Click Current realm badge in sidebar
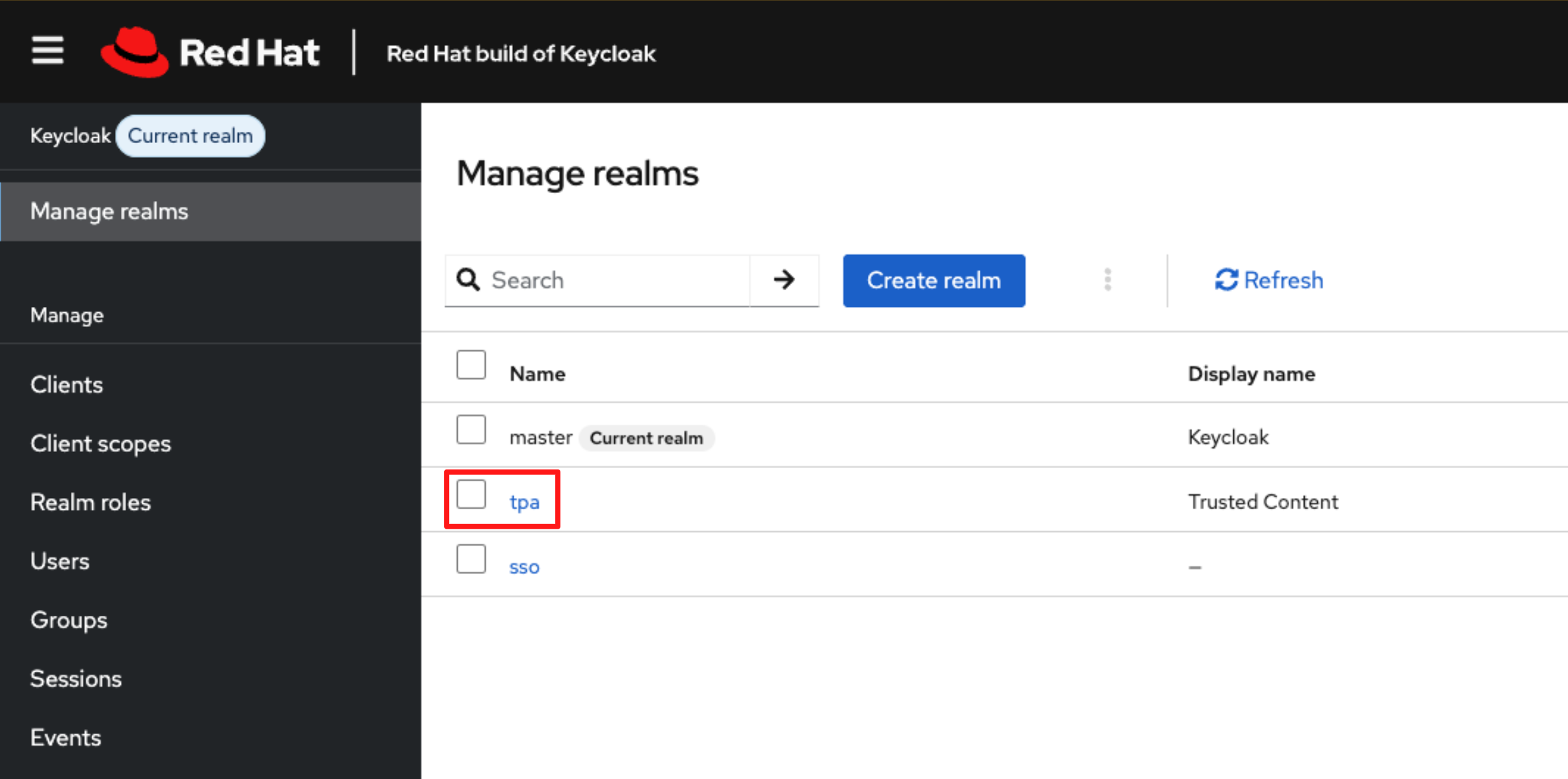Image resolution: width=1568 pixels, height=779 pixels. tap(190, 136)
